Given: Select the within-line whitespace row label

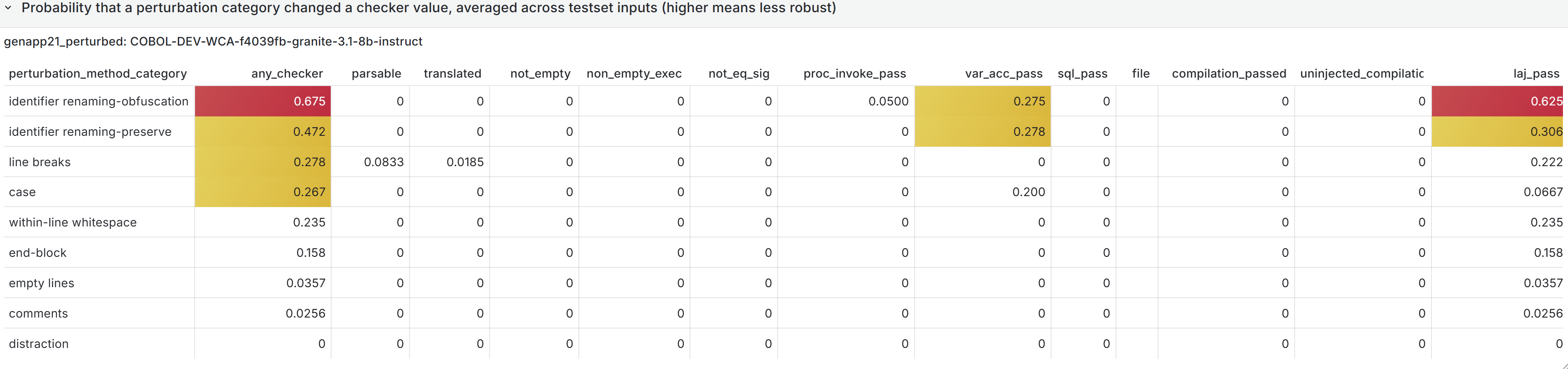Looking at the screenshot, I should click(72, 222).
